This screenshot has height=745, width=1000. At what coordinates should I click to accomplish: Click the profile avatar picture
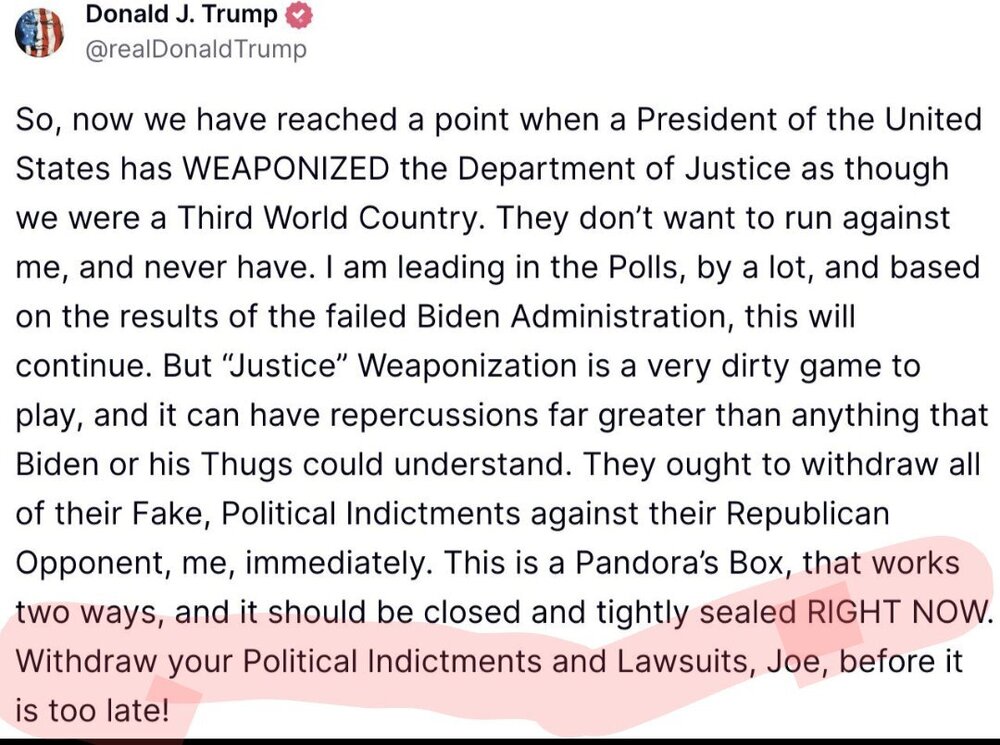pyautogui.click(x=40, y=32)
